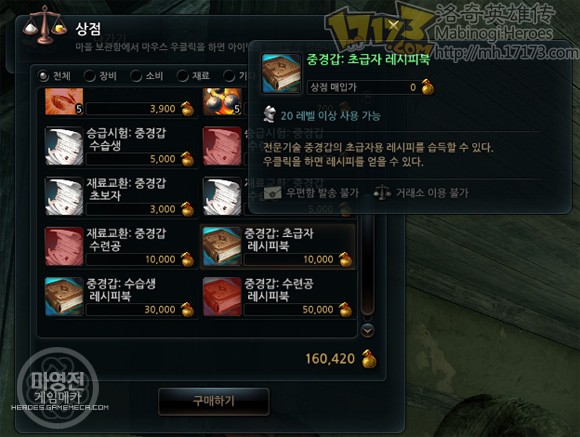Screen dimensions: 580x437
Task: Select the 재료교환: 중경갑 초보자 scroll icon
Action: (x=64, y=196)
